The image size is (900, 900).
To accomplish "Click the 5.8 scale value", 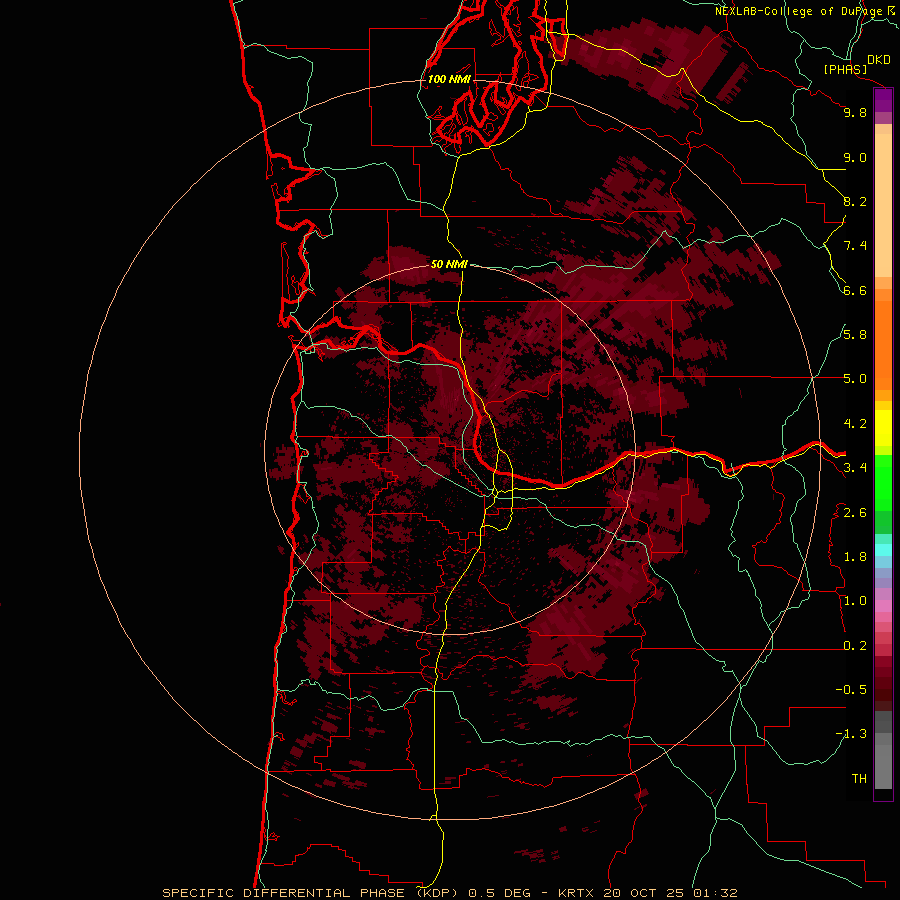I will pyautogui.click(x=855, y=335).
